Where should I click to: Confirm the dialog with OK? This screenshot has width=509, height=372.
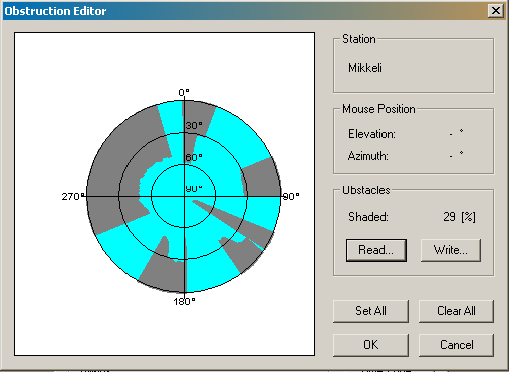[371, 345]
